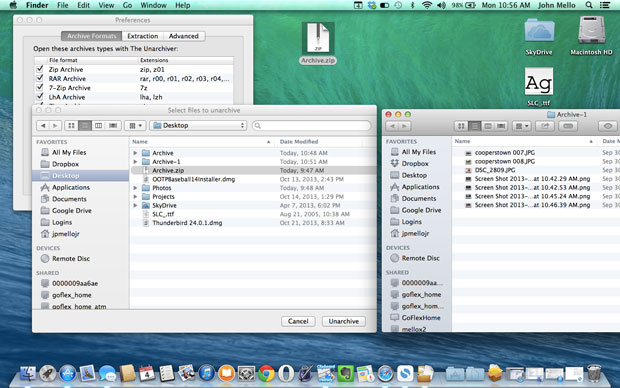Uncheck the 7-Zip Archive format checkbox
620x388 pixels.
40,87
